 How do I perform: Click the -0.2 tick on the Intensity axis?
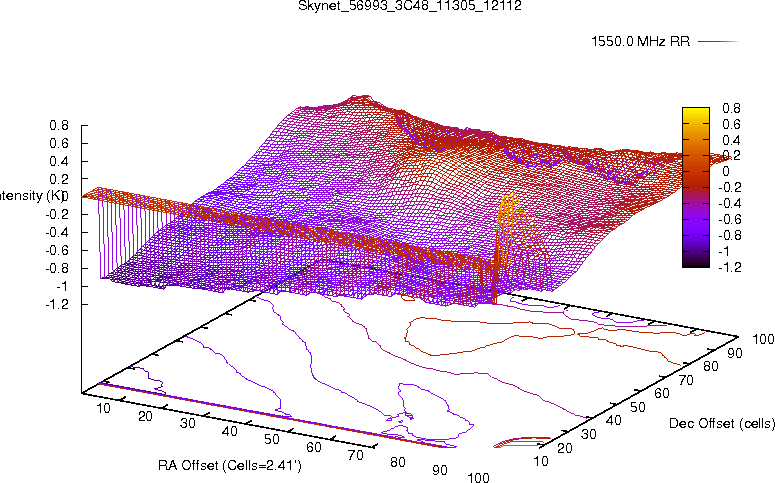point(57,215)
